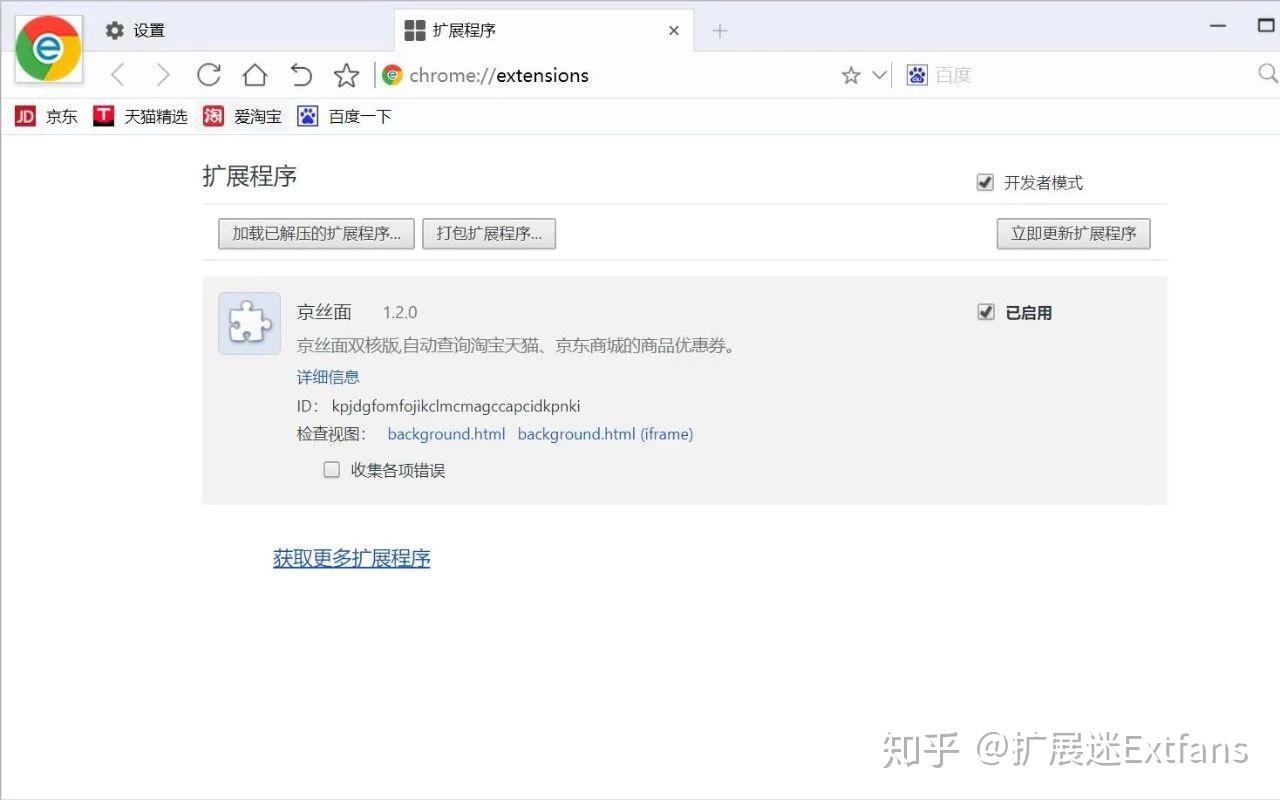Click the browser logo avatar icon

49,49
